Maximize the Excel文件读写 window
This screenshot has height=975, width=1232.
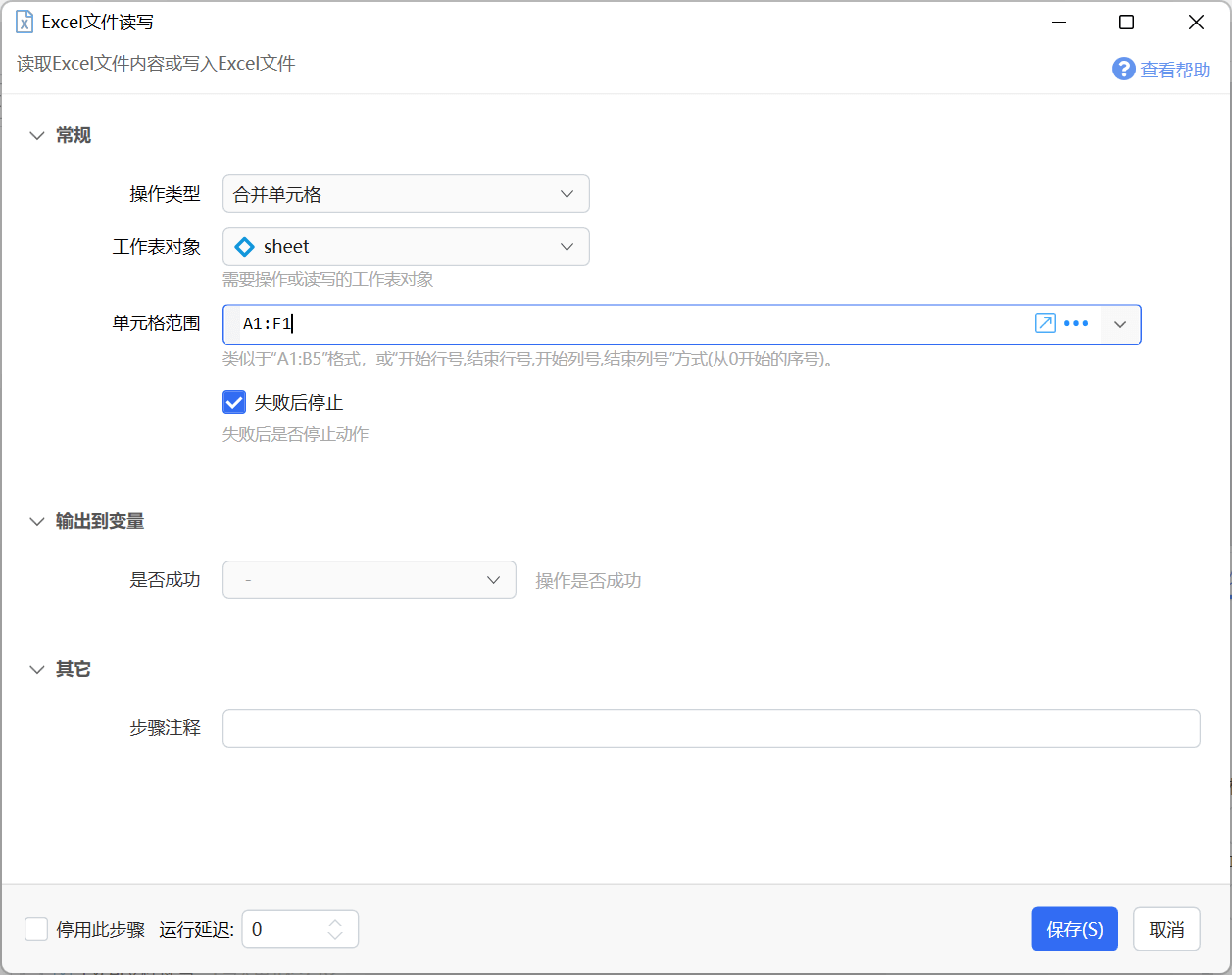pyautogui.click(x=1127, y=22)
